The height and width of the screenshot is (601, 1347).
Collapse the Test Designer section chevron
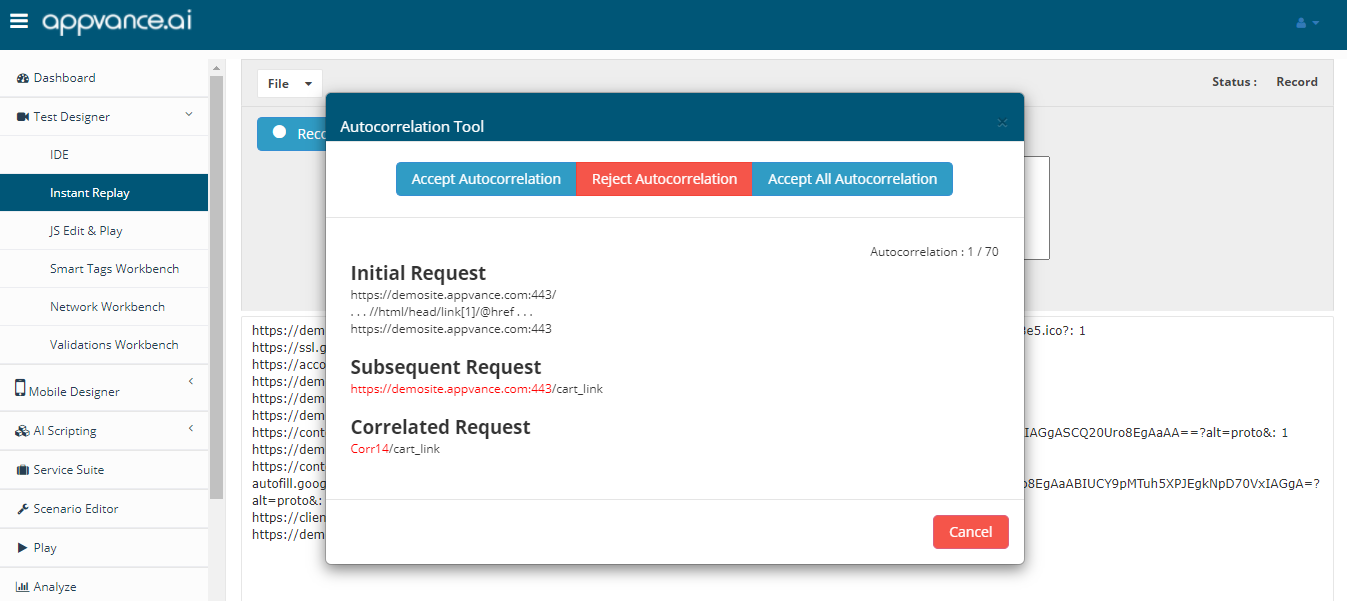pos(189,115)
